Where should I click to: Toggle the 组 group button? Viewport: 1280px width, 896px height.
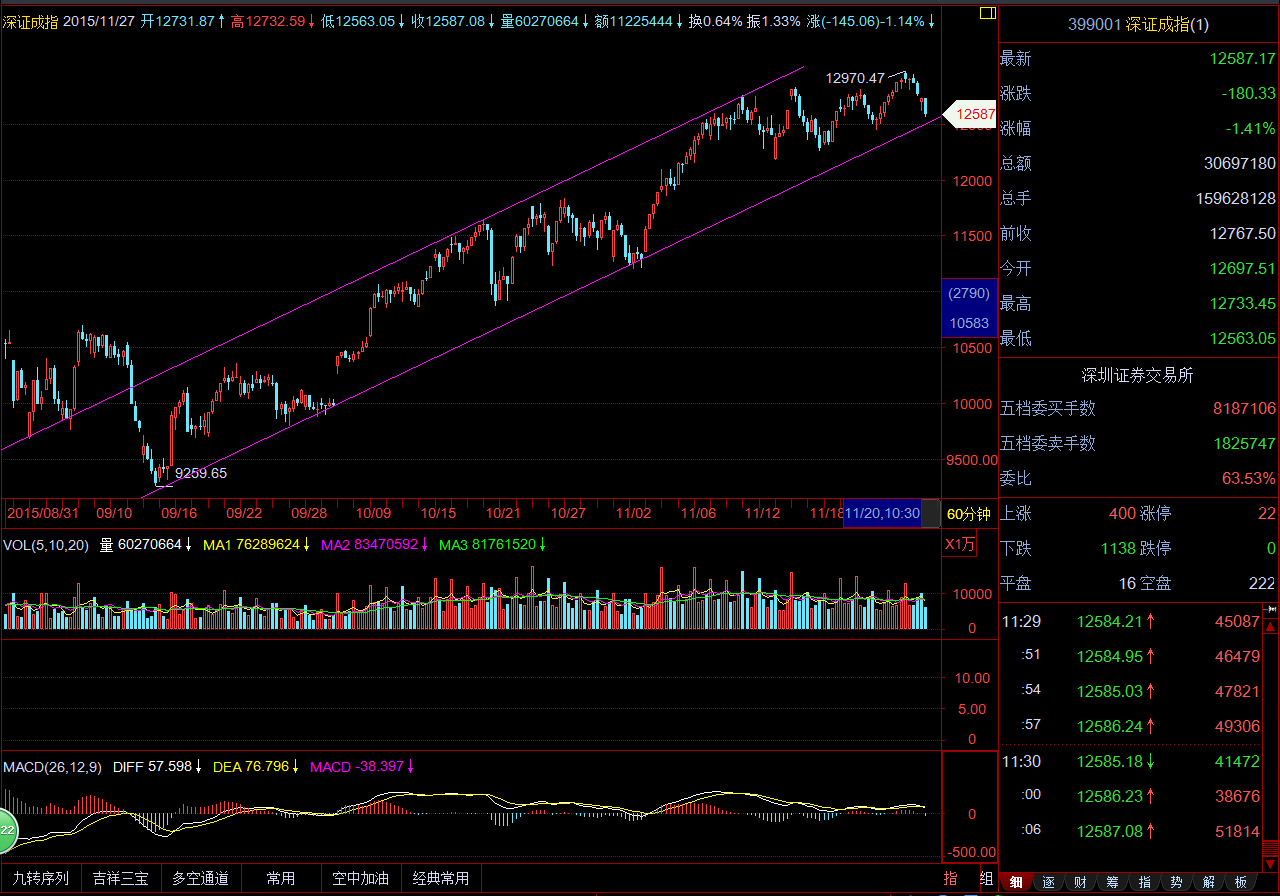tap(986, 878)
